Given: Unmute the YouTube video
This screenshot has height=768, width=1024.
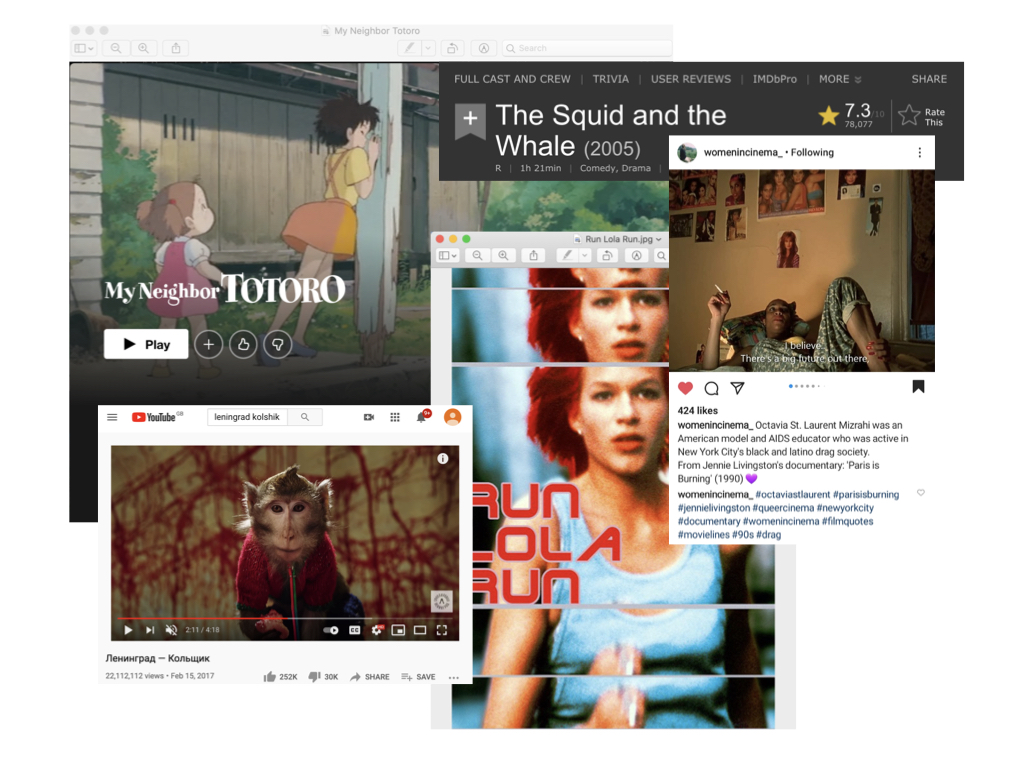Looking at the screenshot, I should 171,630.
